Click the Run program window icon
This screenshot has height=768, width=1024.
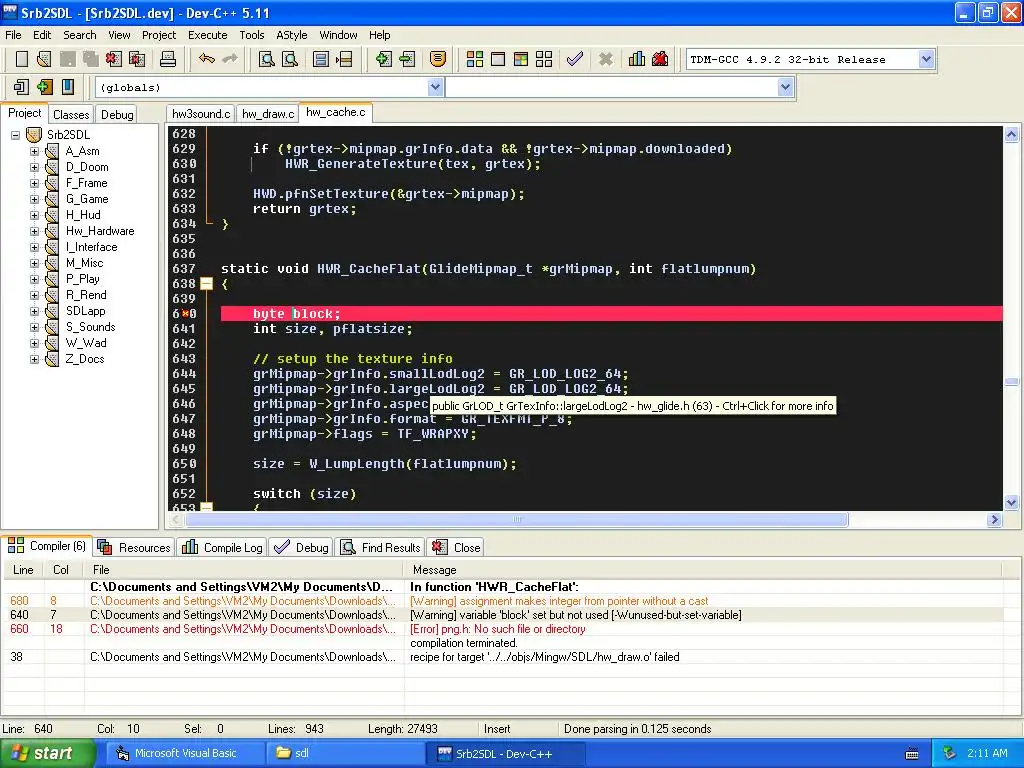[x=498, y=59]
